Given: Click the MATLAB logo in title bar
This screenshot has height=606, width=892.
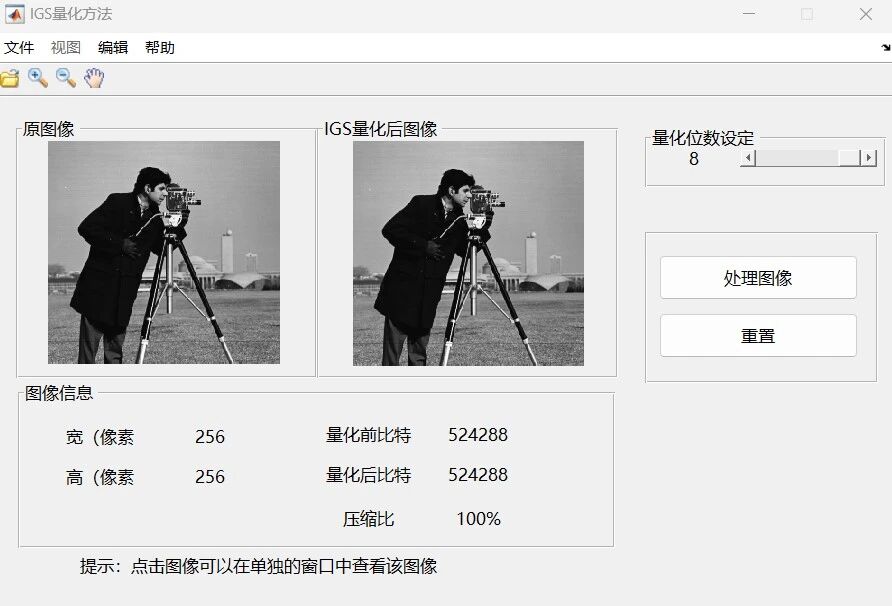Looking at the screenshot, I should click(x=14, y=14).
